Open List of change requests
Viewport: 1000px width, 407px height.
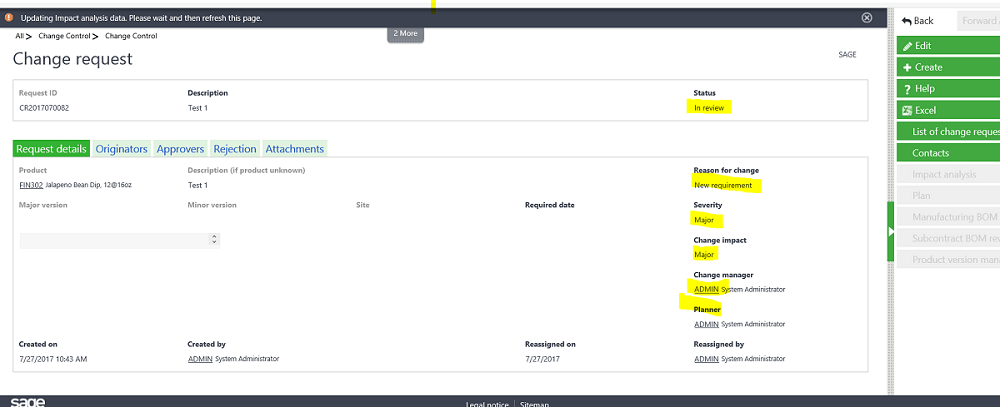coord(955,132)
